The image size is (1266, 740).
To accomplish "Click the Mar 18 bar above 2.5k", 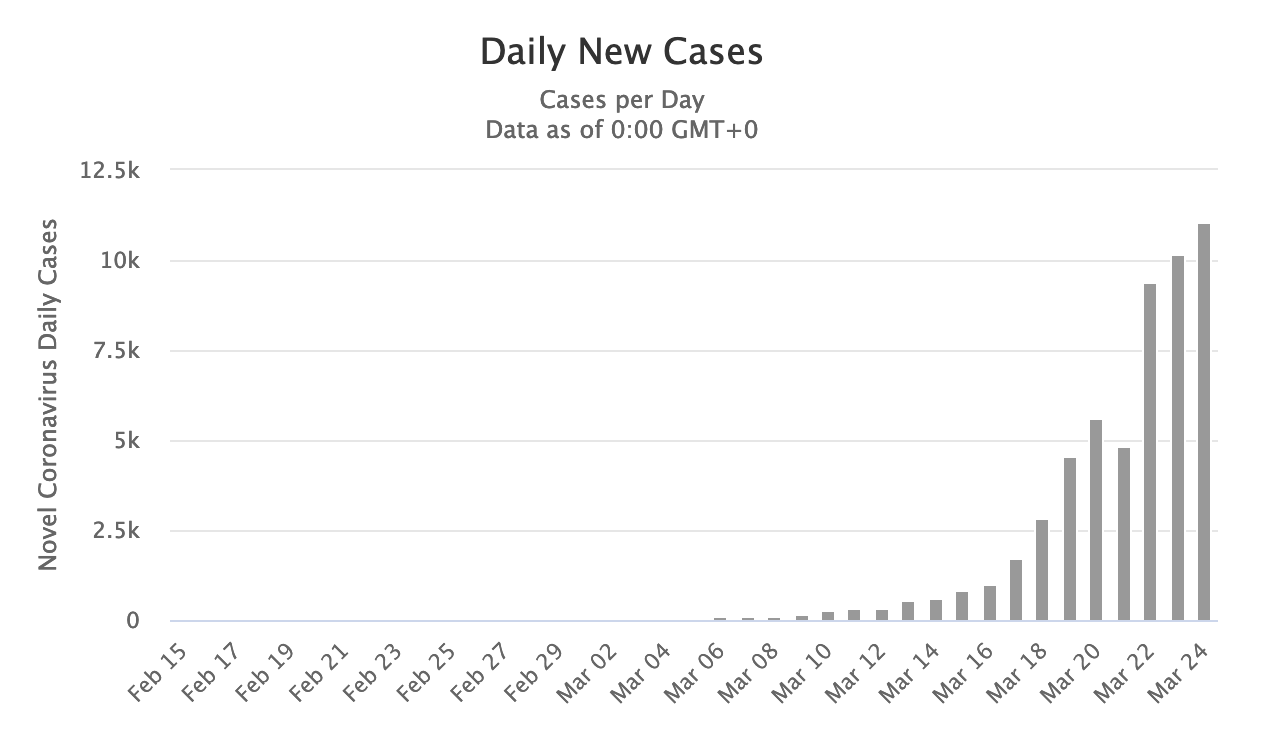I will tap(1042, 570).
